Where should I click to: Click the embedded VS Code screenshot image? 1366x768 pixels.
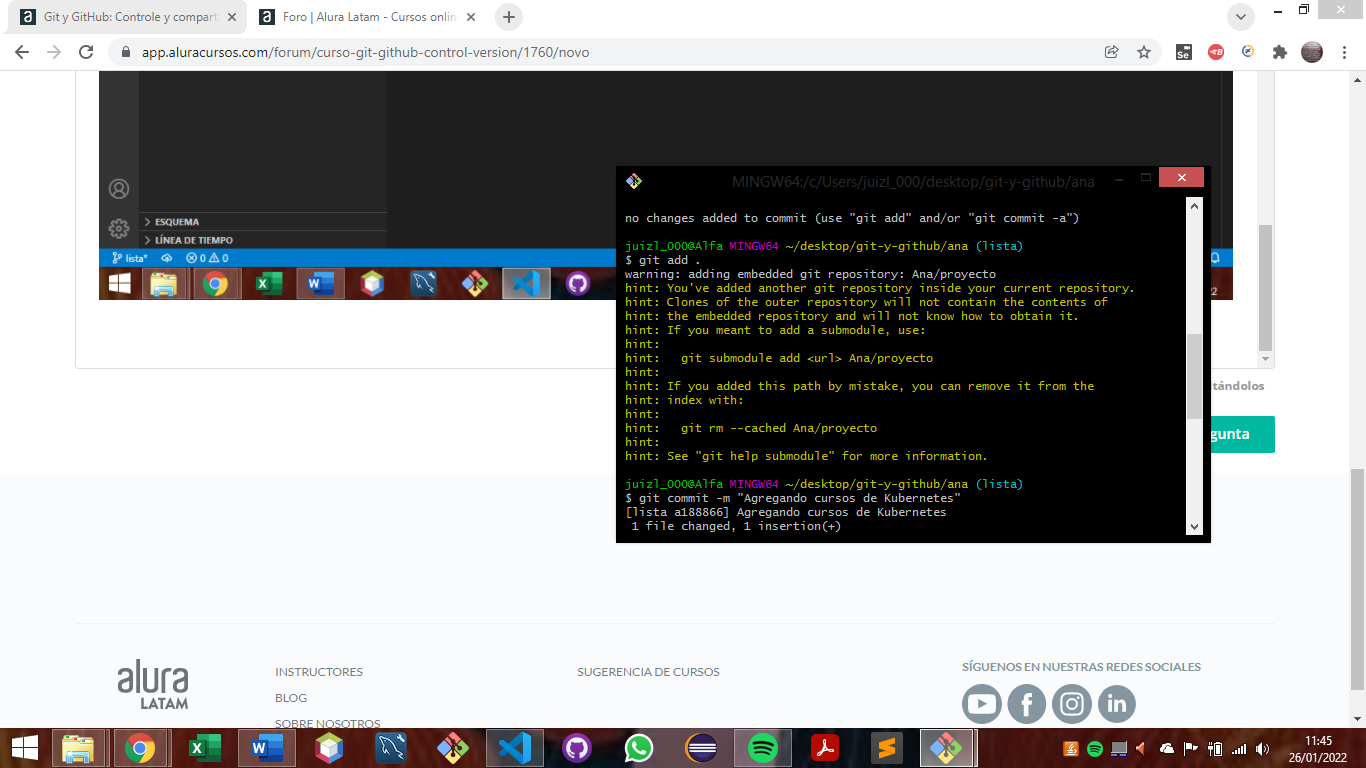[665, 187]
